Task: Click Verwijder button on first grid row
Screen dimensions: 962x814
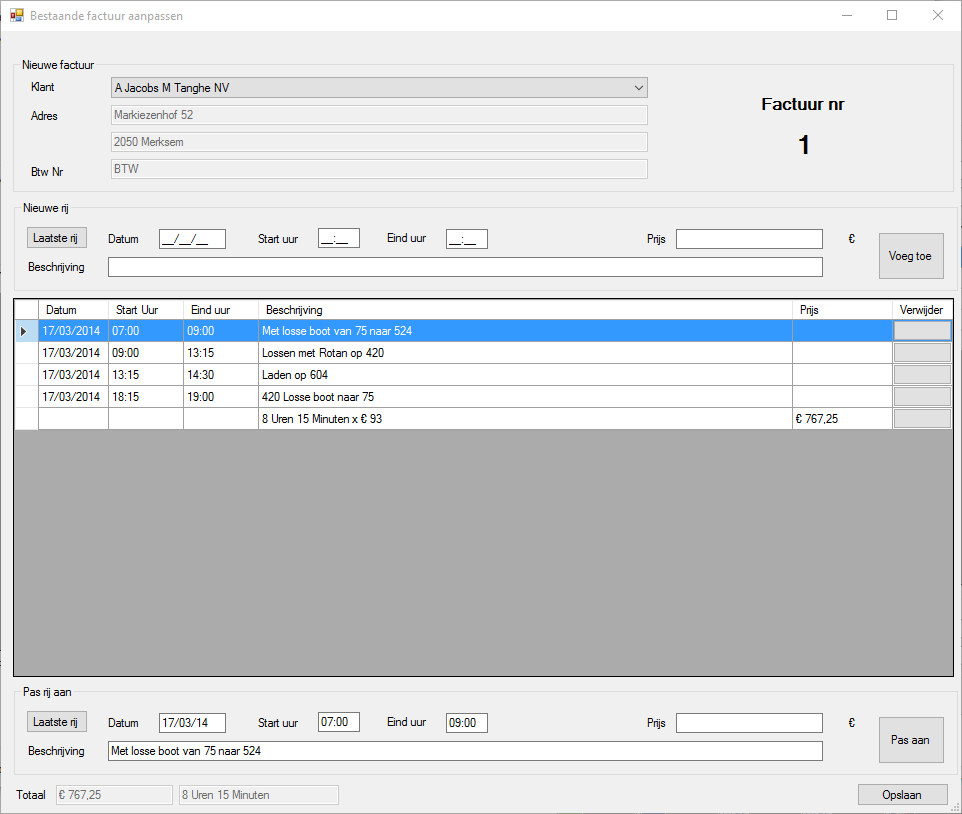Action: pyautogui.click(x=921, y=331)
